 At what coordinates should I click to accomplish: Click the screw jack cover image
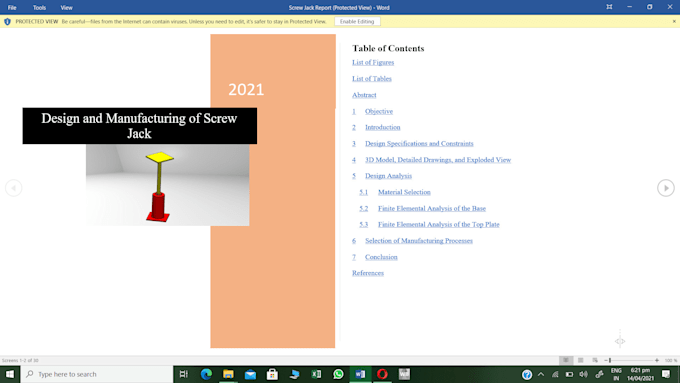(167, 185)
